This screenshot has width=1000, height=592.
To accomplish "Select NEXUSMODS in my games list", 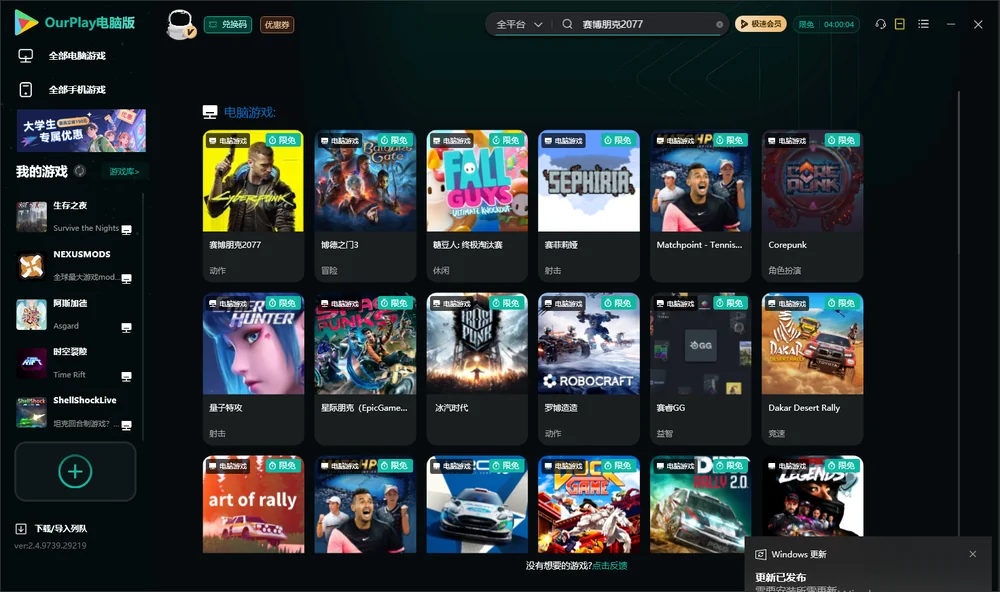I will [75, 265].
